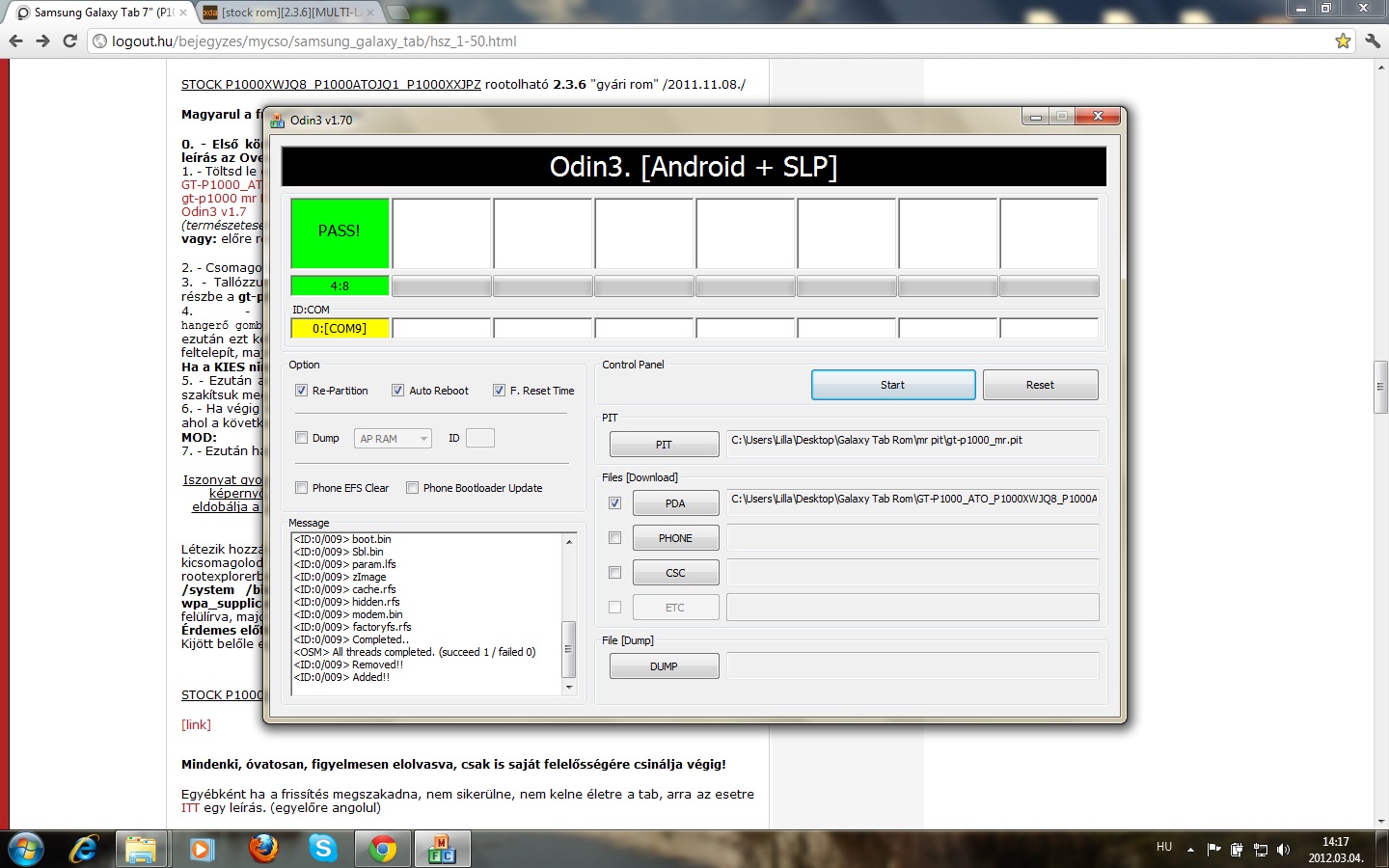
Task: Enable Phone Bootloader Update checkbox
Action: click(412, 488)
